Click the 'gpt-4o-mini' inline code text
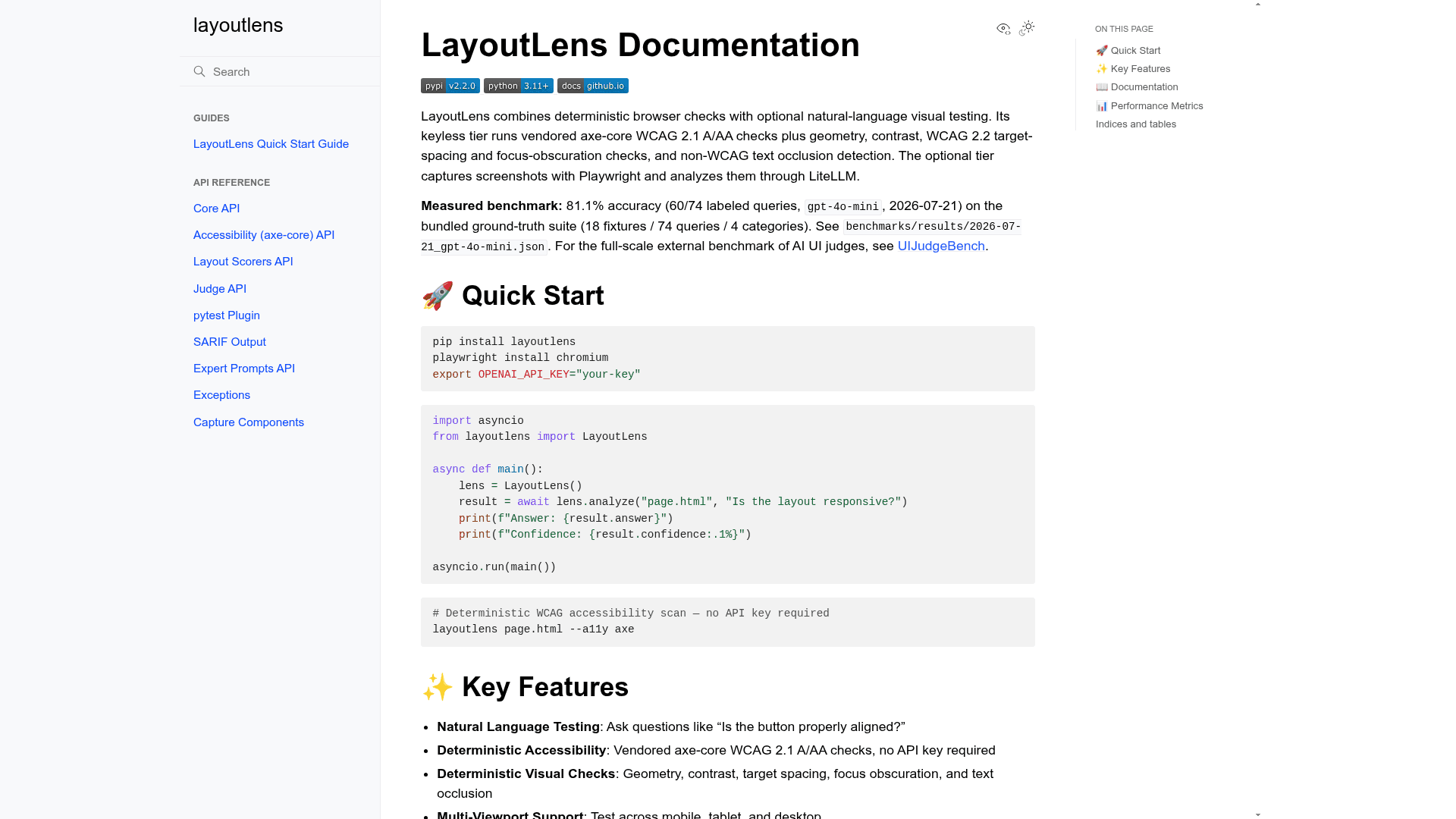 (x=843, y=206)
